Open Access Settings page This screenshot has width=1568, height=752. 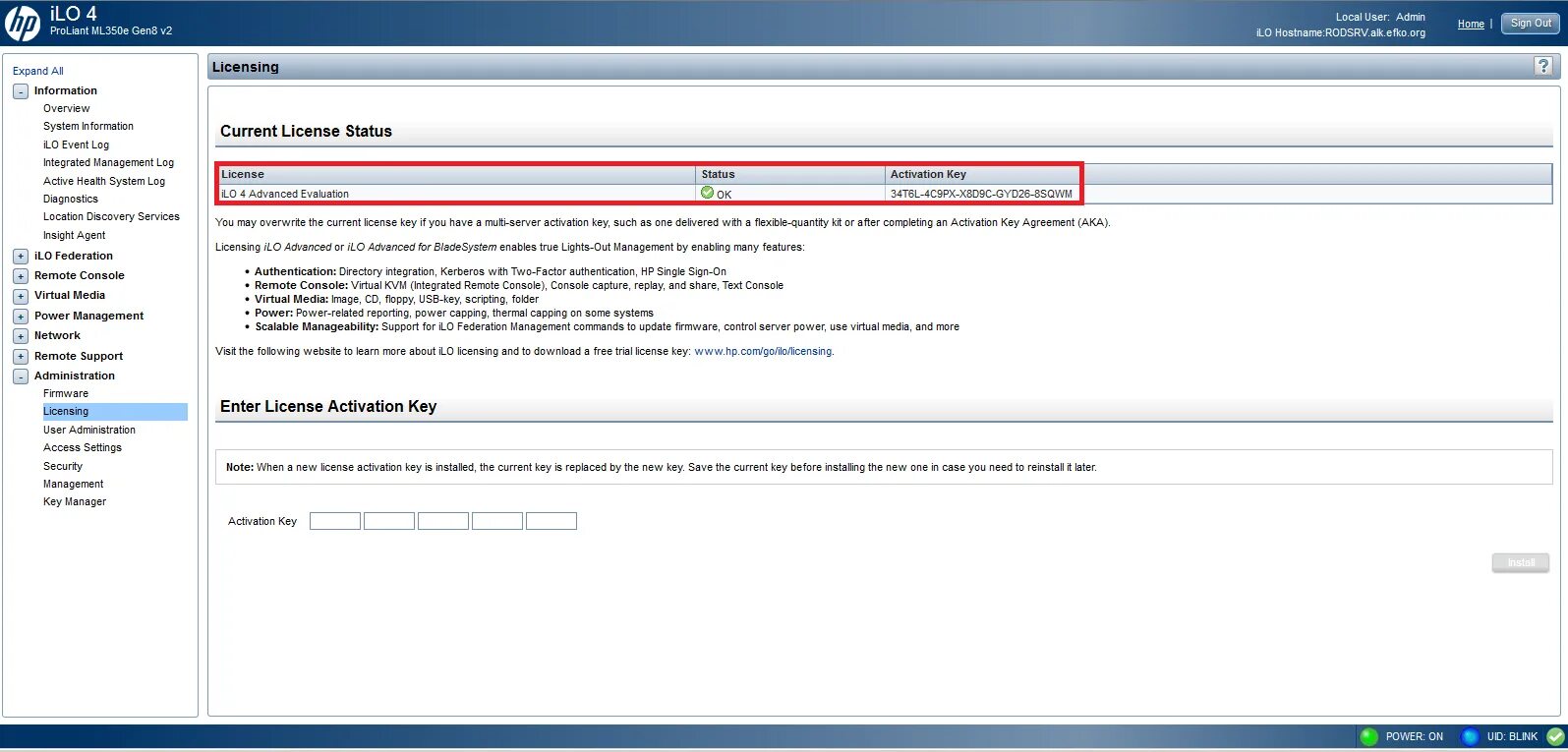click(83, 447)
